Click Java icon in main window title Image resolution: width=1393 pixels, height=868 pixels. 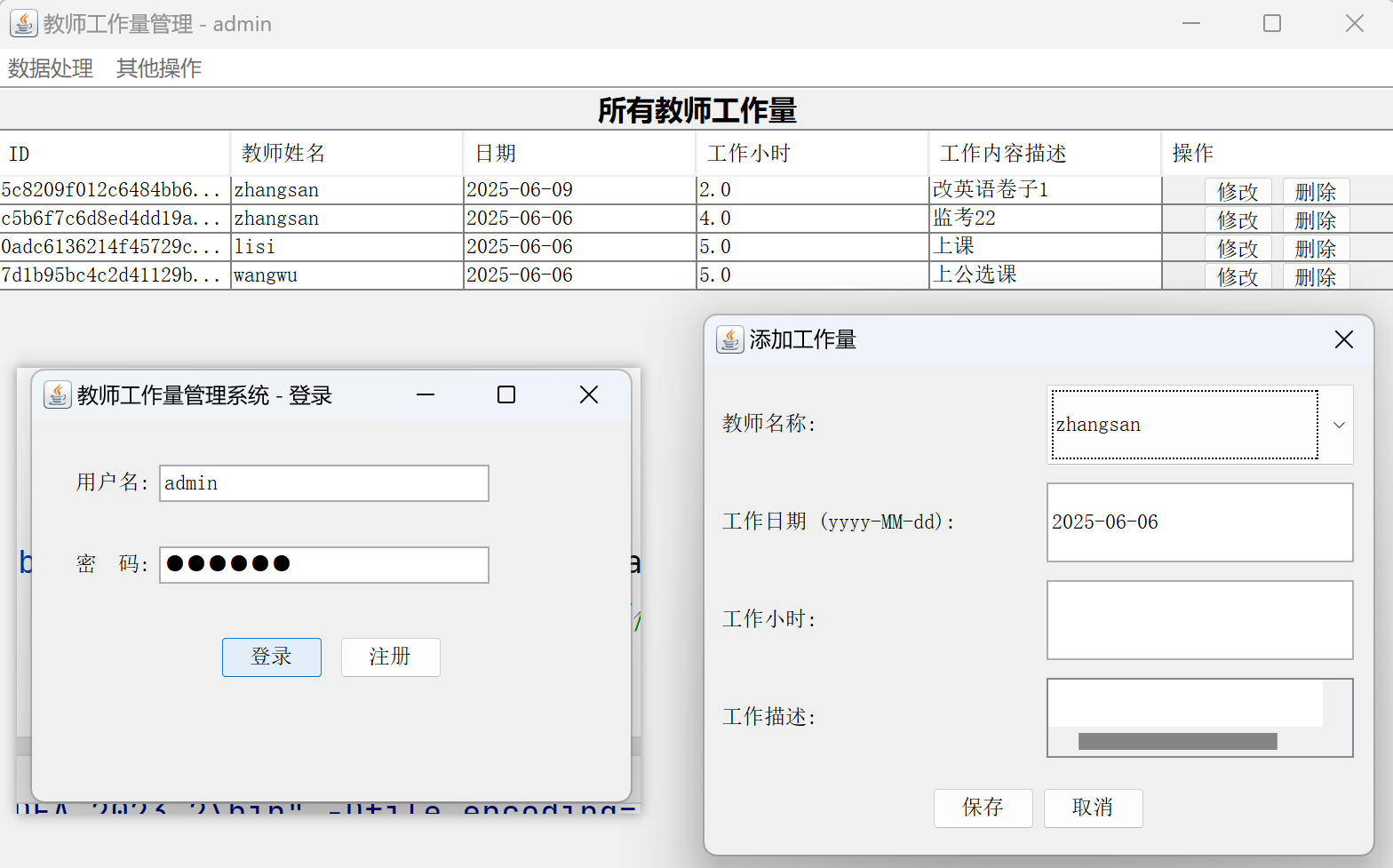pyautogui.click(x=23, y=24)
